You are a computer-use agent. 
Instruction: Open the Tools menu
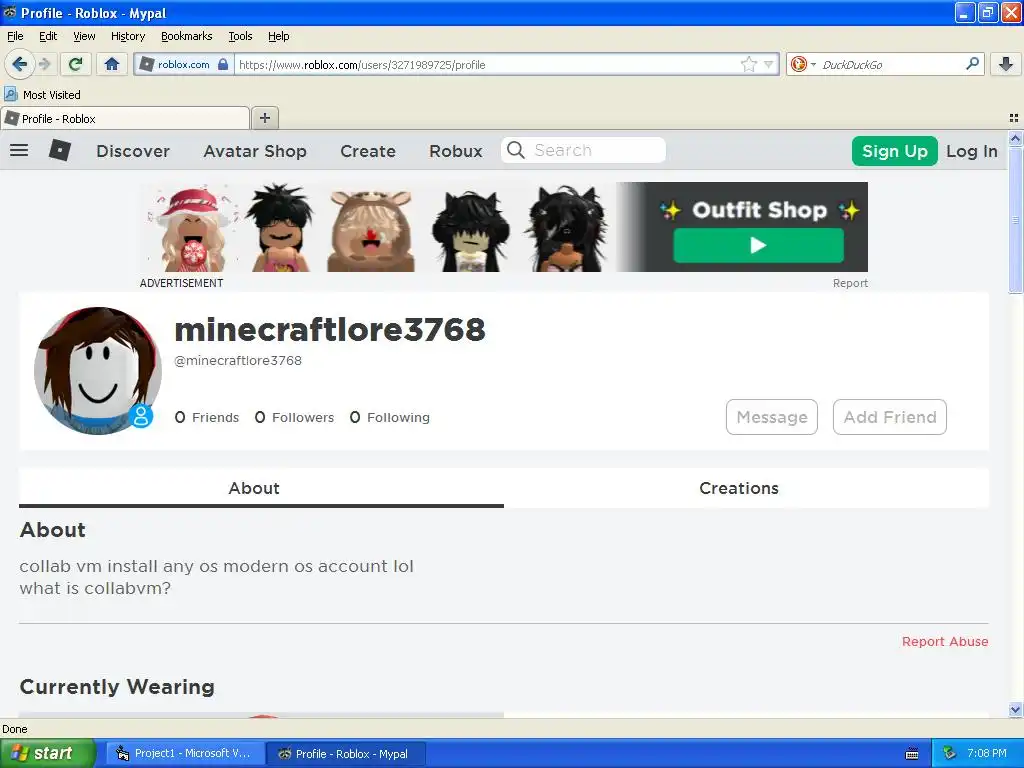(x=240, y=36)
